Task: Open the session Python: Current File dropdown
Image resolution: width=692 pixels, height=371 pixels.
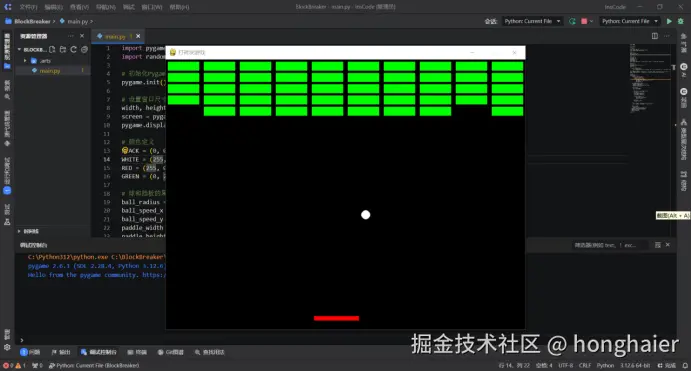Action: (x=532, y=21)
